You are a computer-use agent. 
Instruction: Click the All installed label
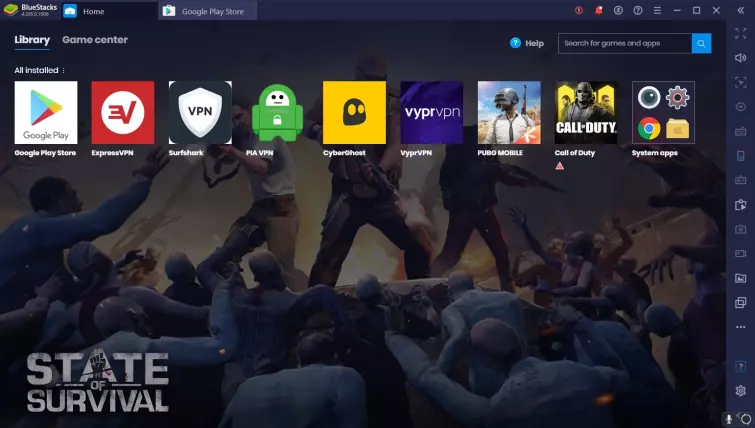(36, 70)
